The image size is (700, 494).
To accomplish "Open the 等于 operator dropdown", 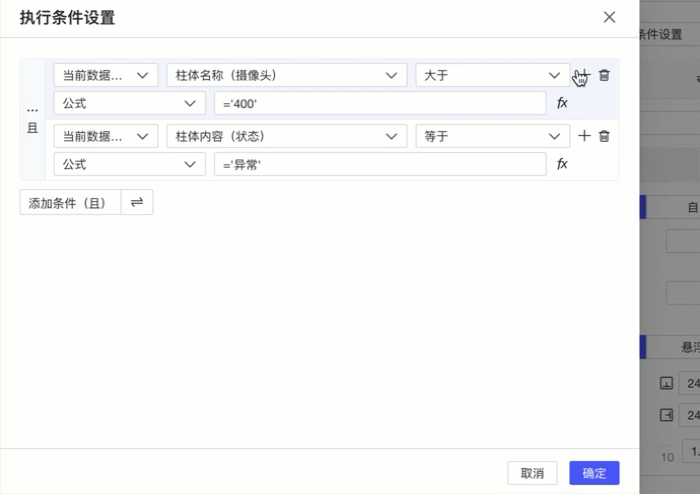I will [492, 136].
